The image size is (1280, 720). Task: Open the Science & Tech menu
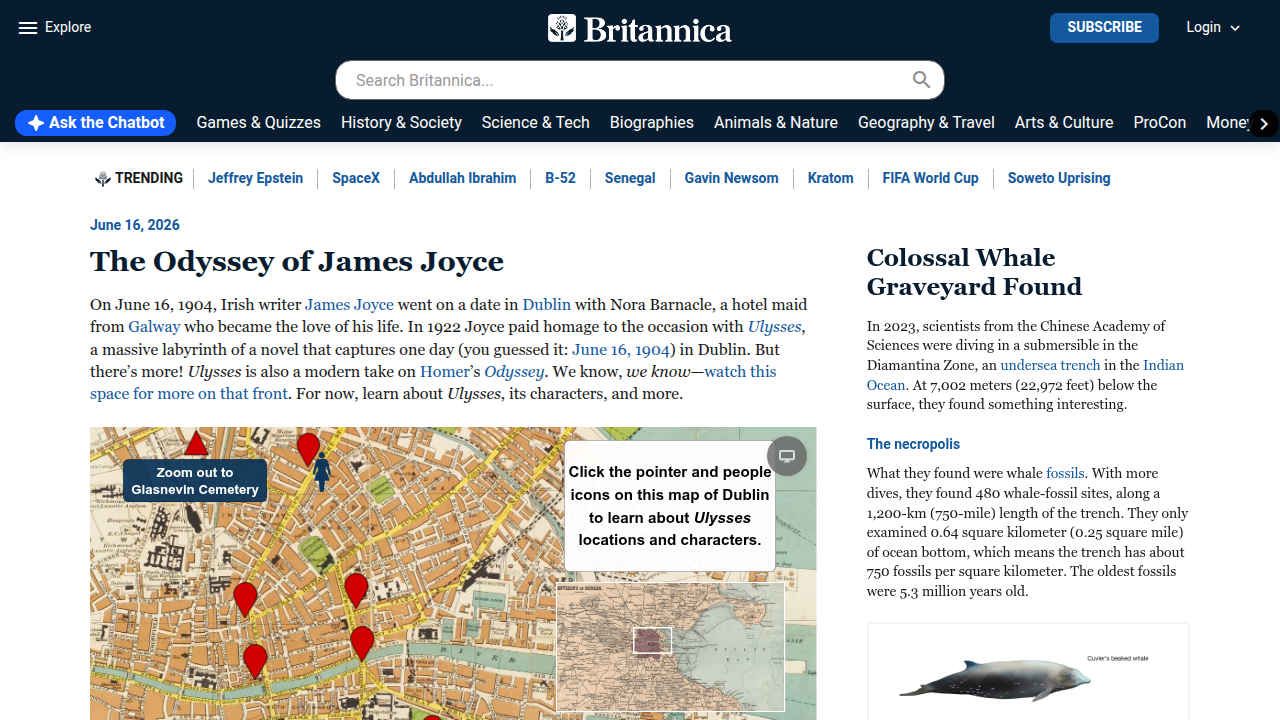click(x=536, y=122)
